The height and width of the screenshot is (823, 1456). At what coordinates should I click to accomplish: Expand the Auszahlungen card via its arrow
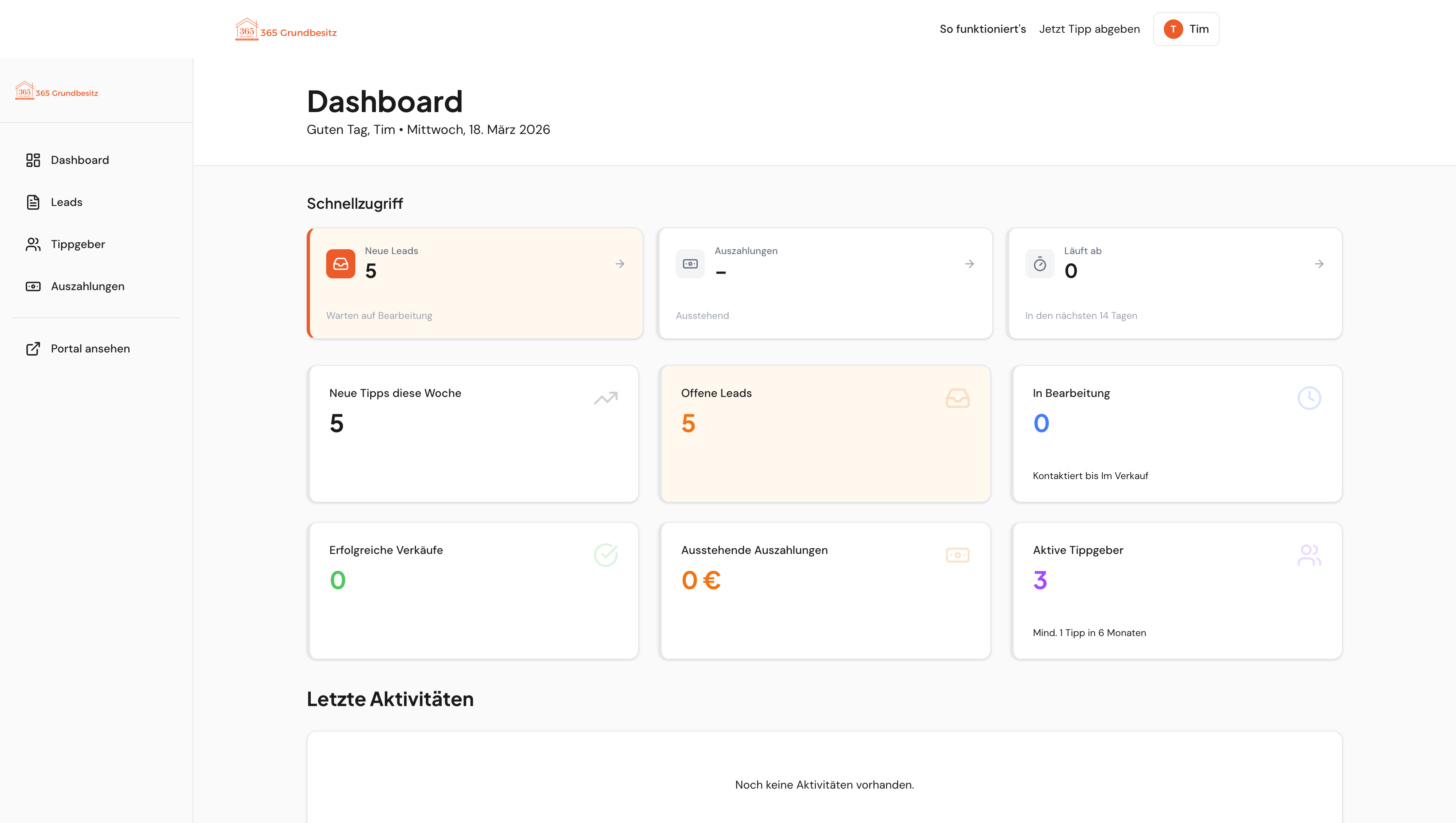click(x=969, y=263)
